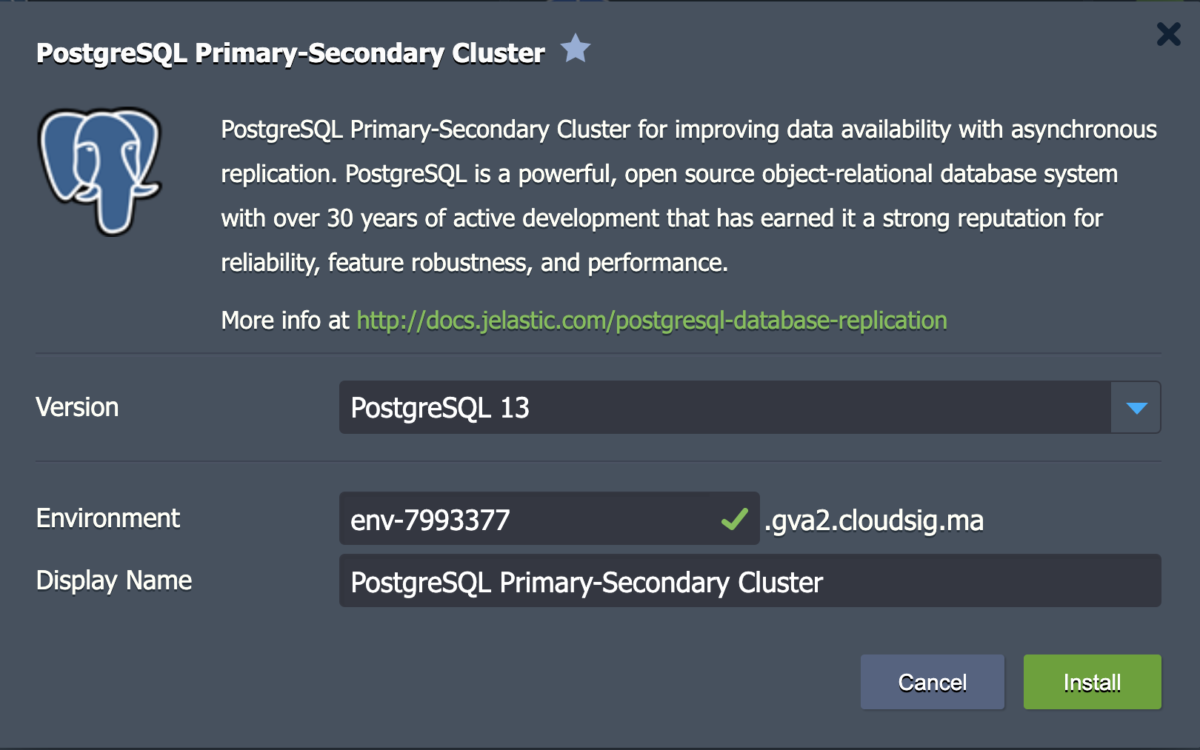
Task: Click the PostgreSQL application icon
Action: 100,170
